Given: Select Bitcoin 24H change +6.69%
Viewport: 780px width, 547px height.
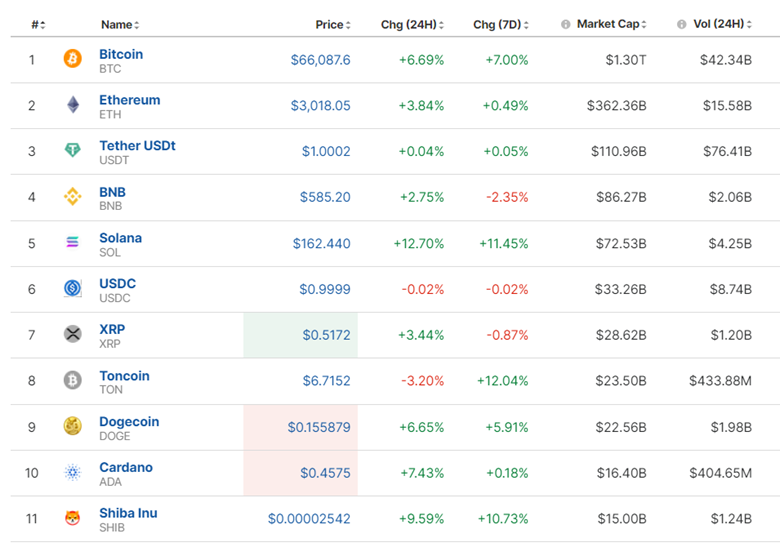Looking at the screenshot, I should 421,60.
